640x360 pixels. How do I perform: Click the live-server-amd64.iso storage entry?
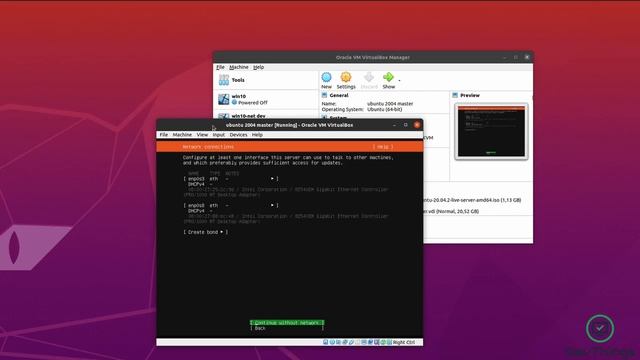pos(472,200)
